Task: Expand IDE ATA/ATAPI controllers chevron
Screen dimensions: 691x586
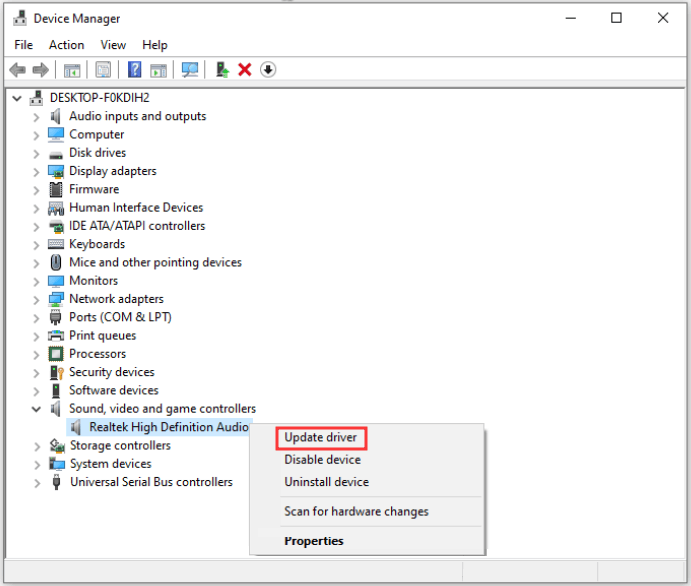Action: 36,226
